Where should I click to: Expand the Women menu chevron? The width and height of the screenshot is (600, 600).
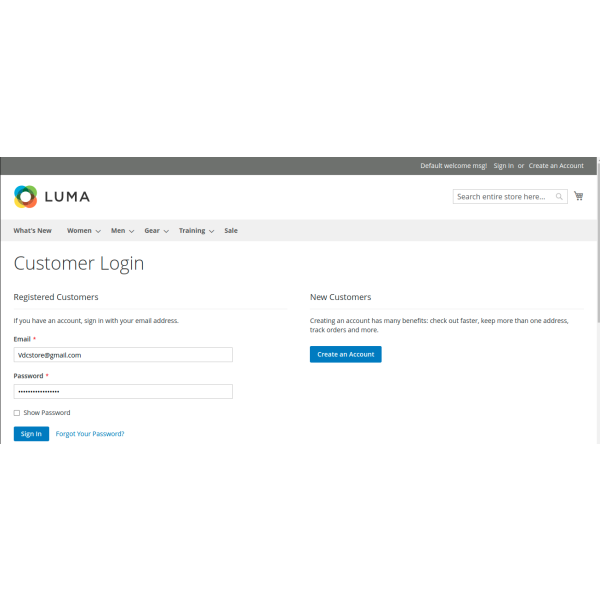[x=98, y=231]
